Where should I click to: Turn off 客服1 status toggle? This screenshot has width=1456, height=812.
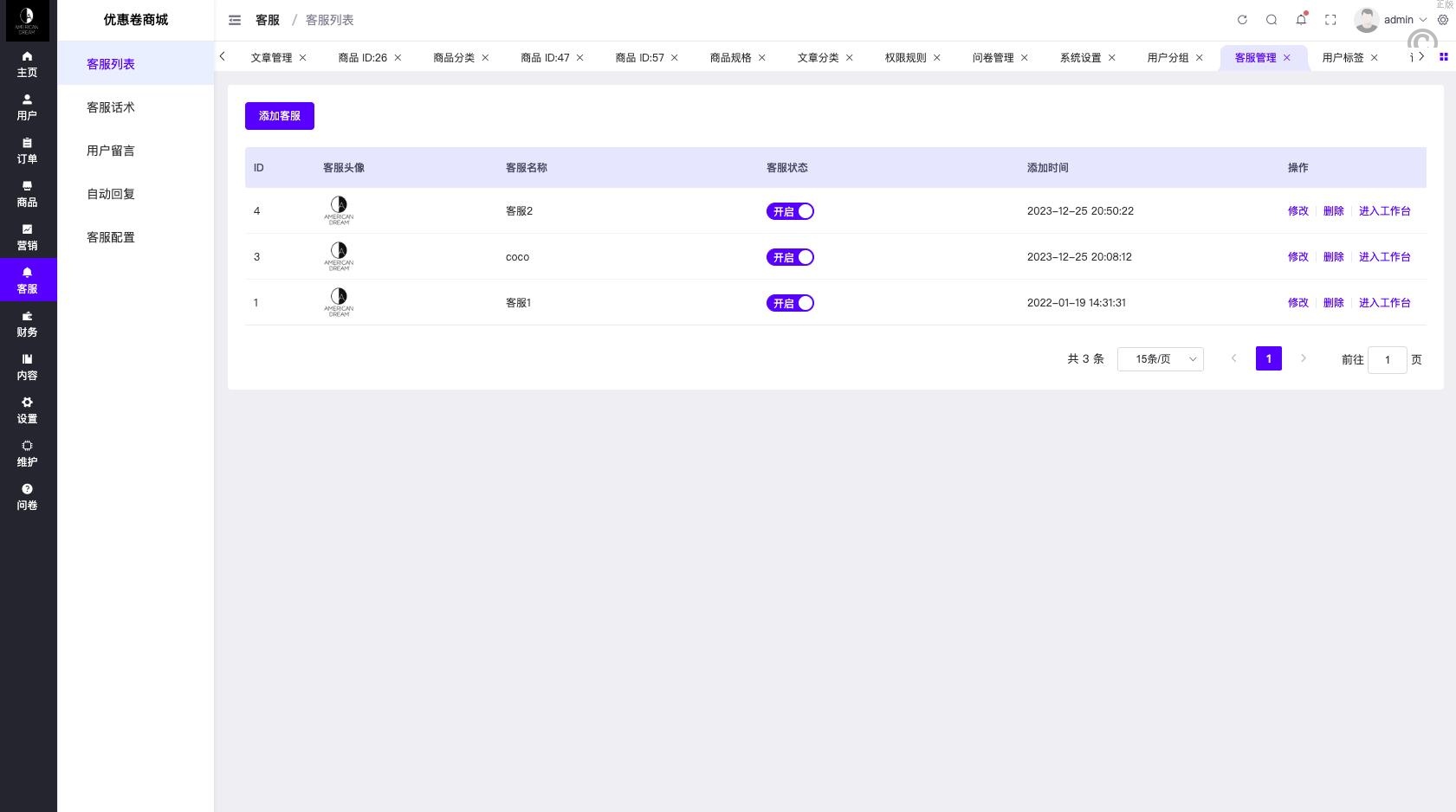(x=790, y=303)
